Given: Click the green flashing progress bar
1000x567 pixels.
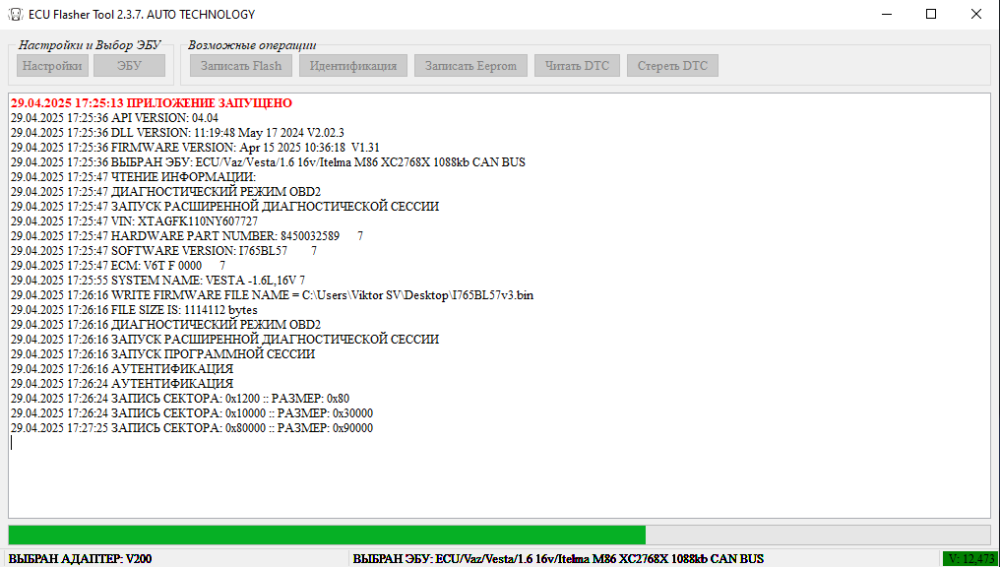Looking at the screenshot, I should pyautogui.click(x=327, y=535).
